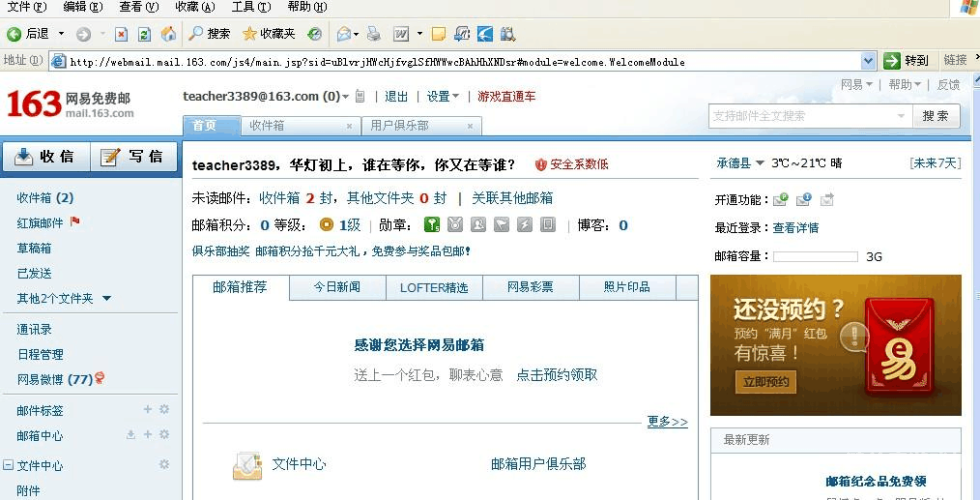Click the red flag icon beside 红旗邮件
The image size is (980, 500).
point(74,221)
